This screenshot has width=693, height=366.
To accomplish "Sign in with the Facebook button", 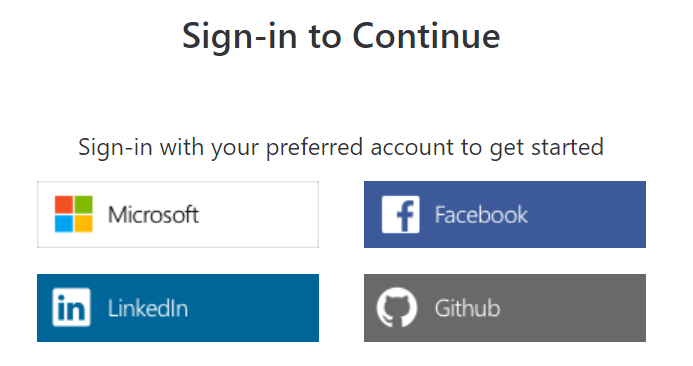I will pos(505,214).
